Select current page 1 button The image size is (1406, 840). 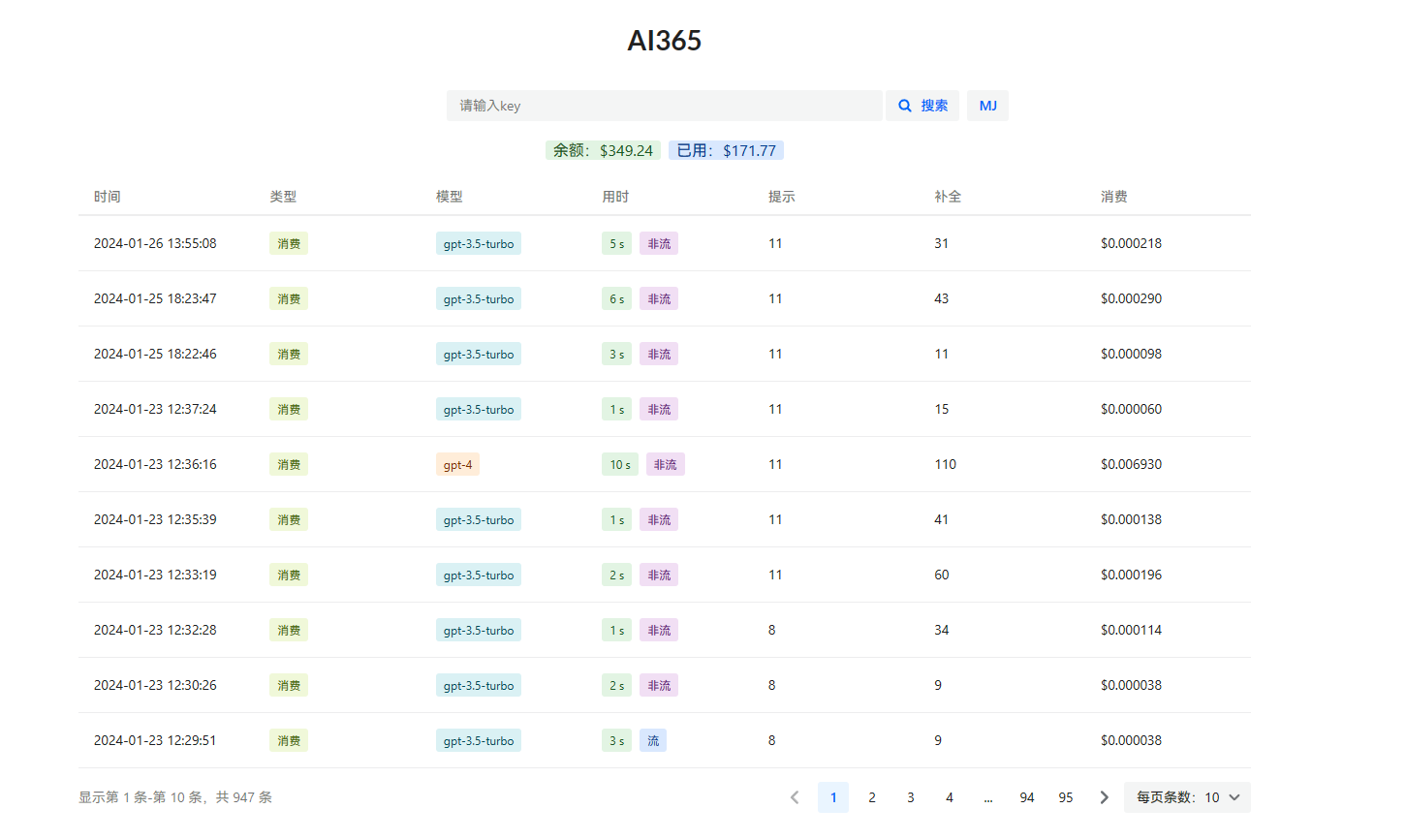[833, 797]
